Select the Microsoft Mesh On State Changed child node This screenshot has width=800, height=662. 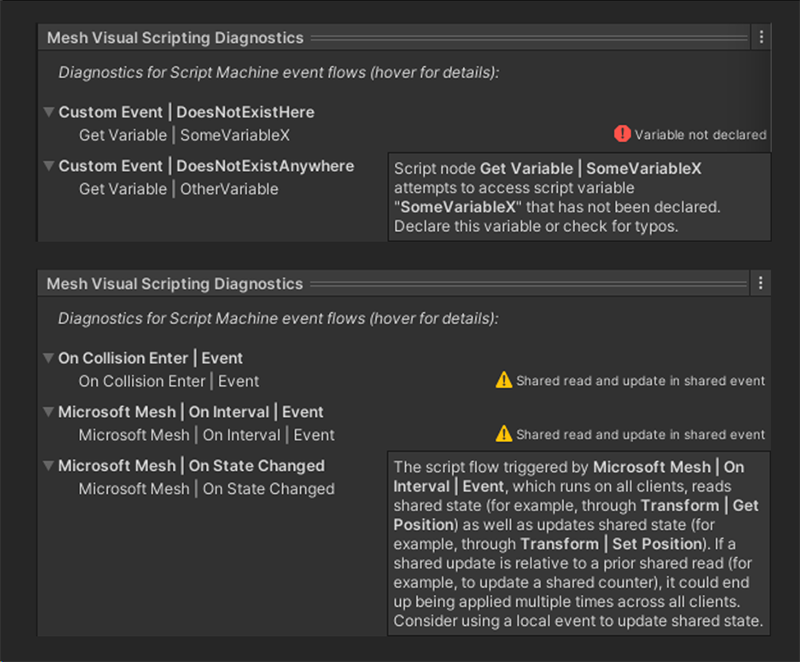206,489
